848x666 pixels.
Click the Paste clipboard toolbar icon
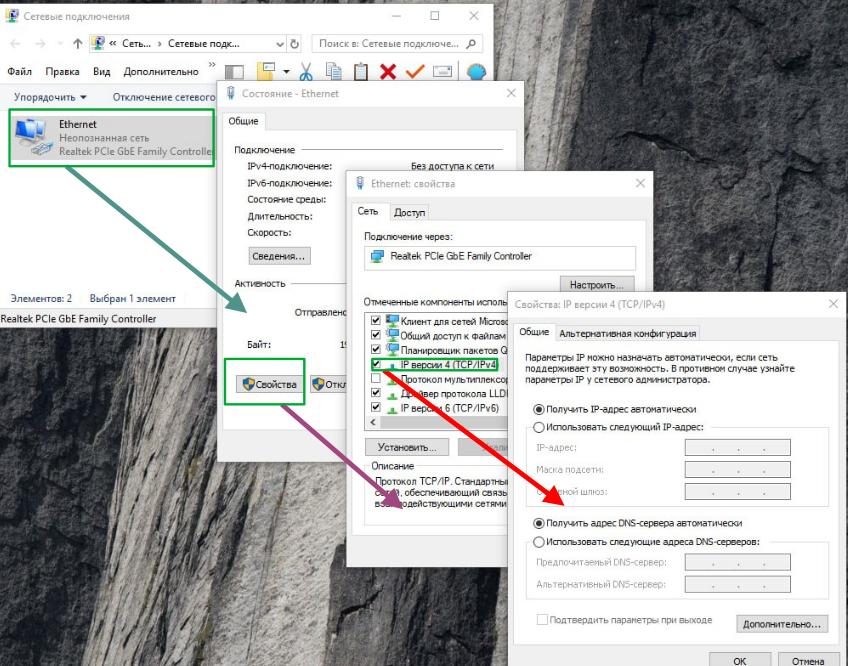pyautogui.click(x=361, y=72)
